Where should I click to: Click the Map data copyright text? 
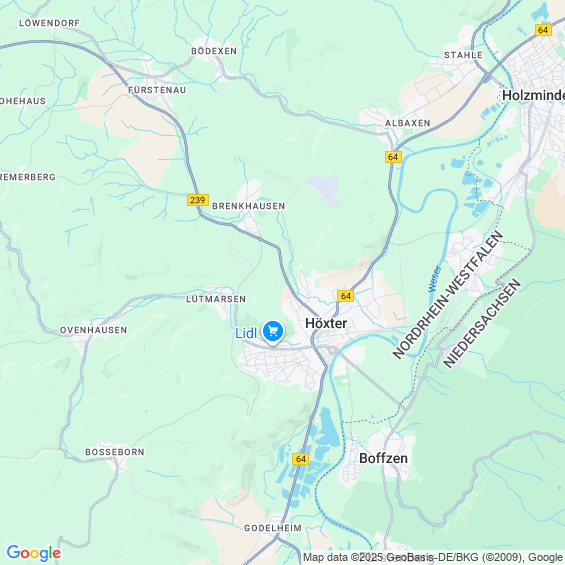433,557
